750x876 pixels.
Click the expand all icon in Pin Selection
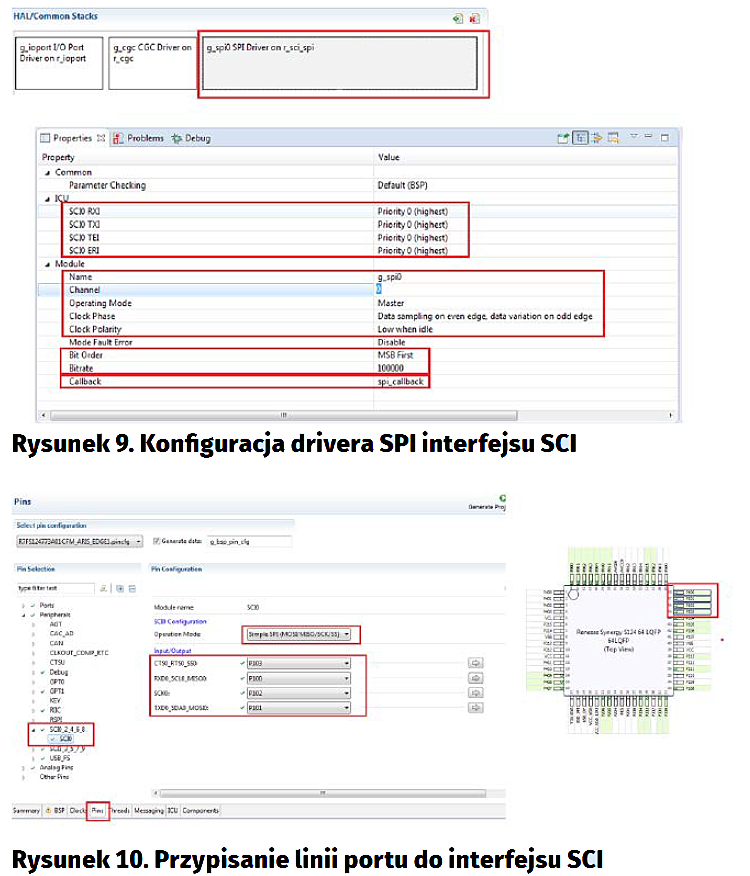coord(120,588)
